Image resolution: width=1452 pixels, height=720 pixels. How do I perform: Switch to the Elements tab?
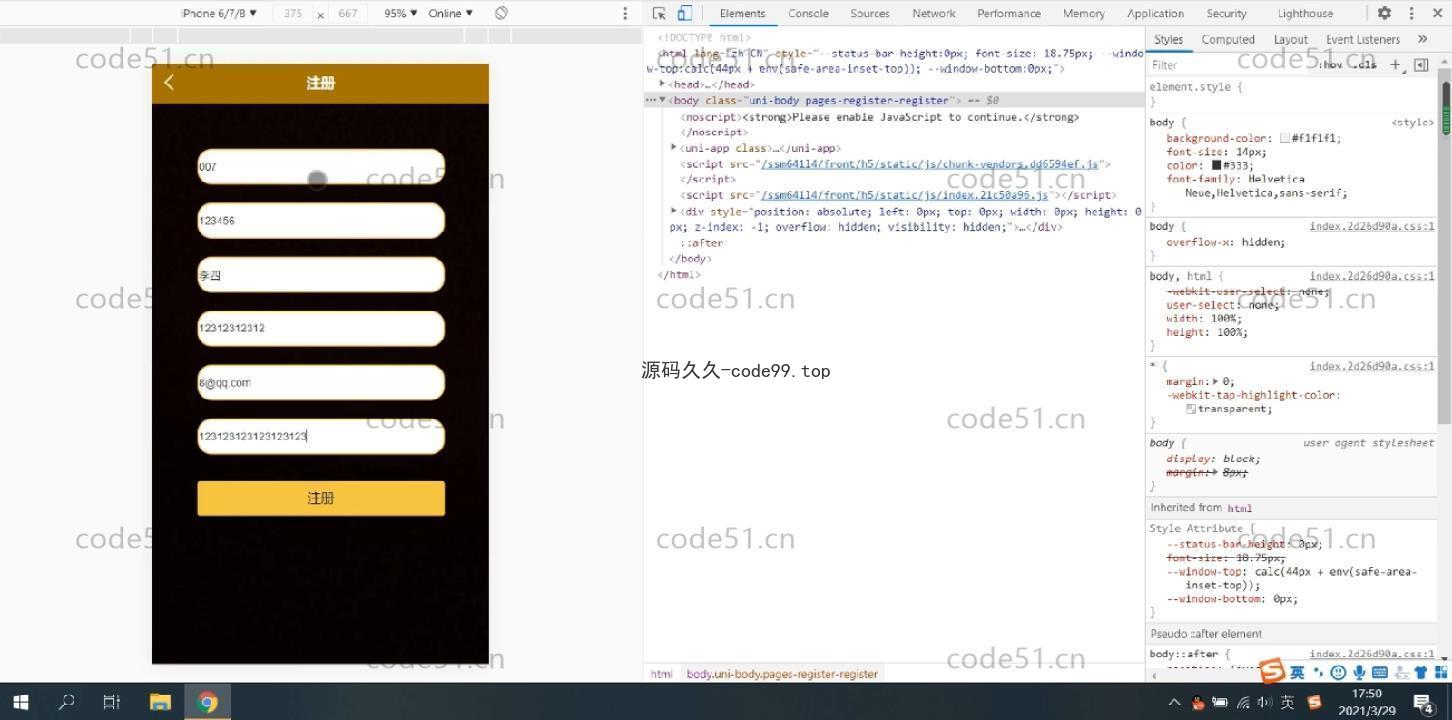tap(742, 13)
